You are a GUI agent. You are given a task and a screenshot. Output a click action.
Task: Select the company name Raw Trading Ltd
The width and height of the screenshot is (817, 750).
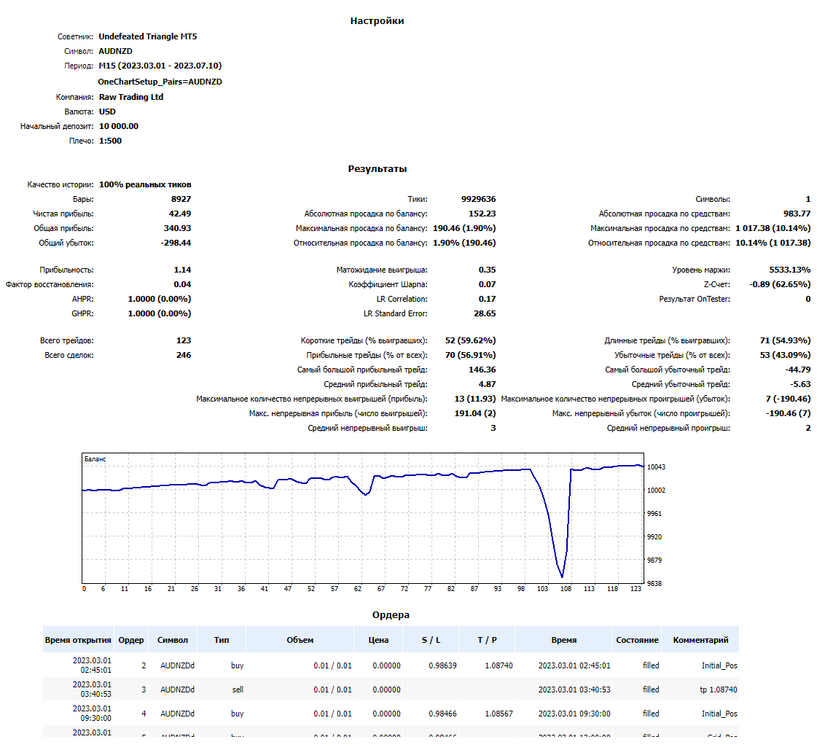131,97
